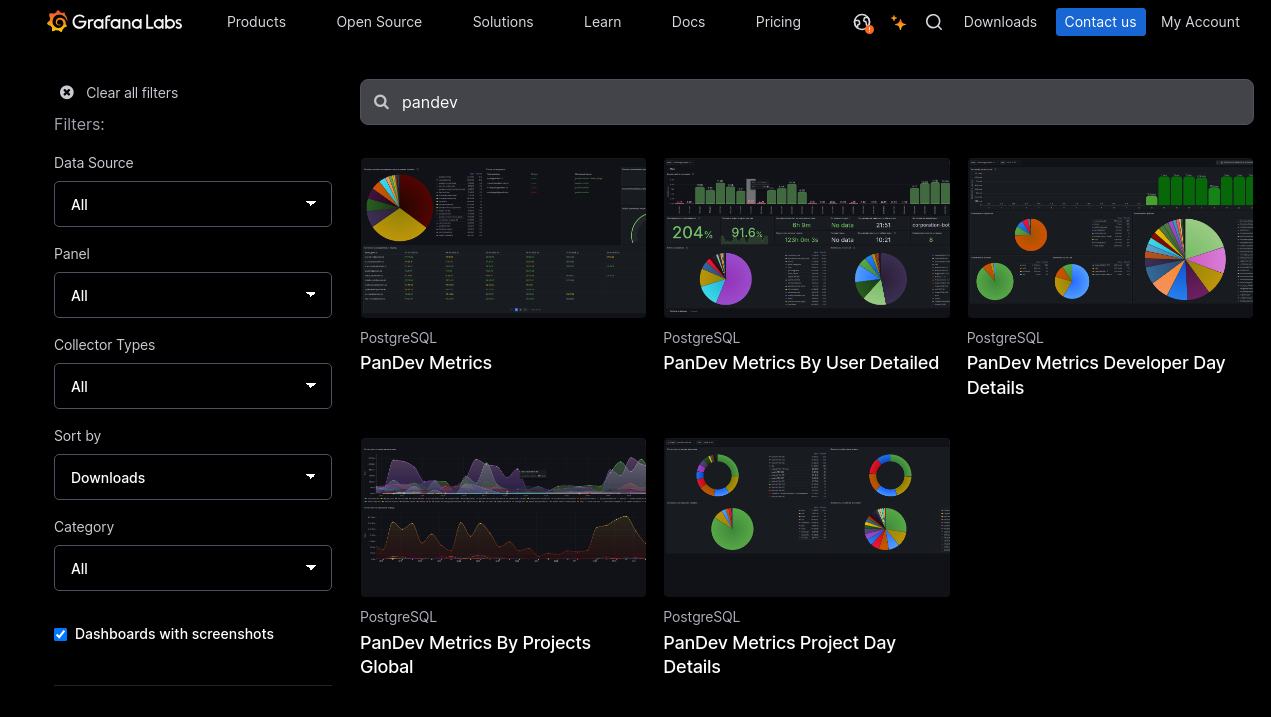The image size is (1271, 717).
Task: Click the Category label
Action: coord(84,526)
